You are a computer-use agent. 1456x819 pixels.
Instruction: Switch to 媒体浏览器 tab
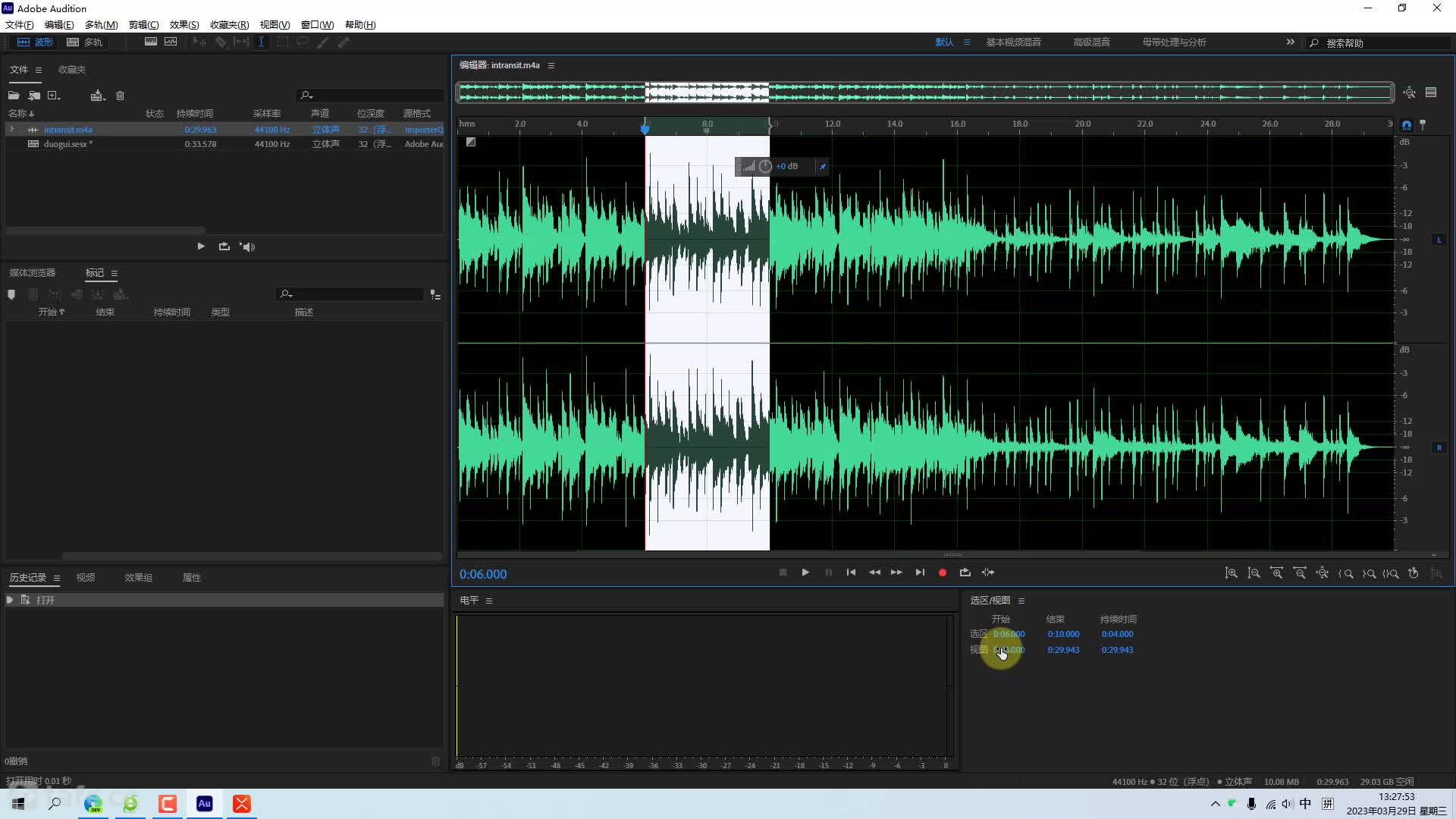[x=33, y=273]
